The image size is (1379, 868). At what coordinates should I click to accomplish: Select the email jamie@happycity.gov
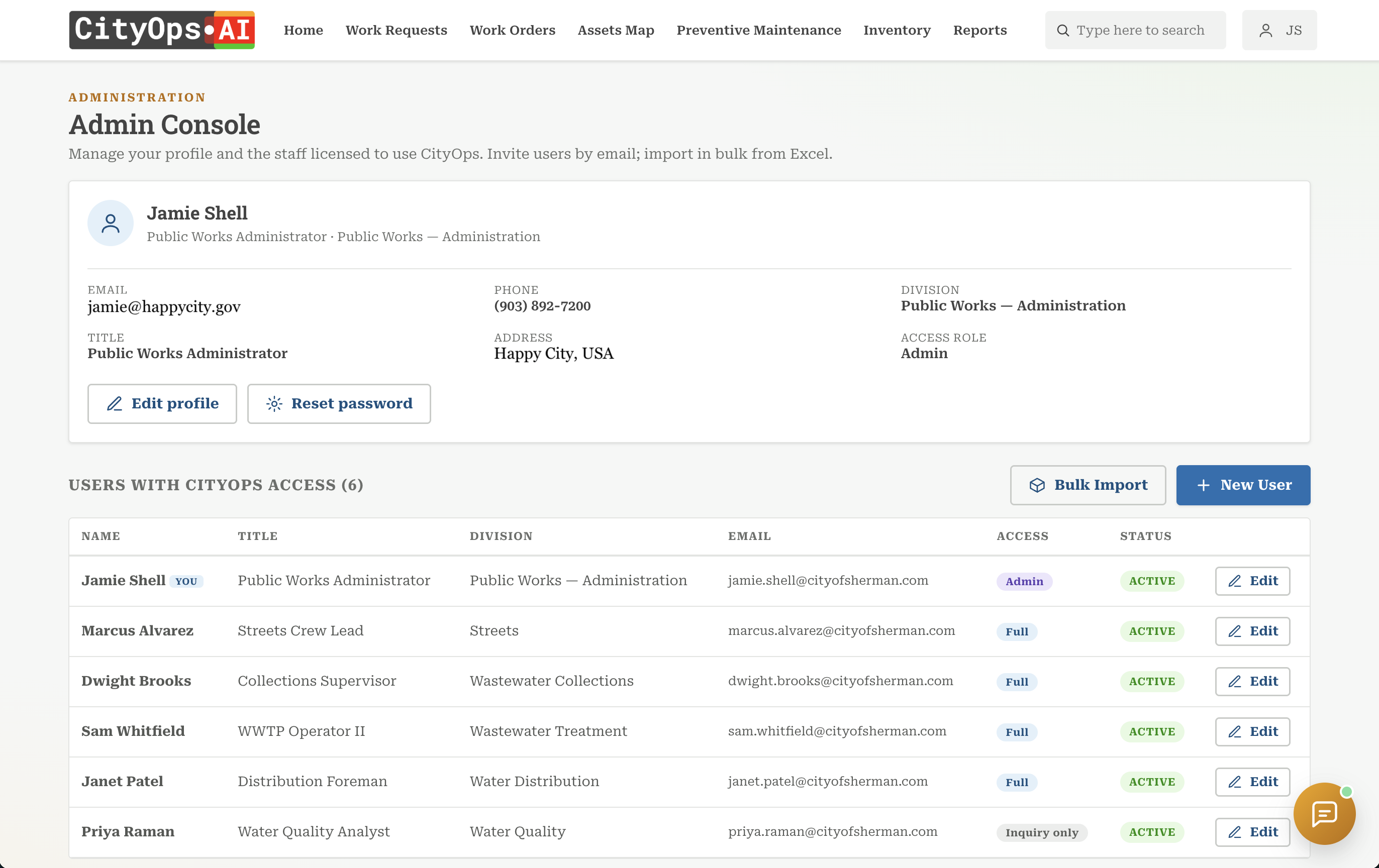pyautogui.click(x=164, y=307)
